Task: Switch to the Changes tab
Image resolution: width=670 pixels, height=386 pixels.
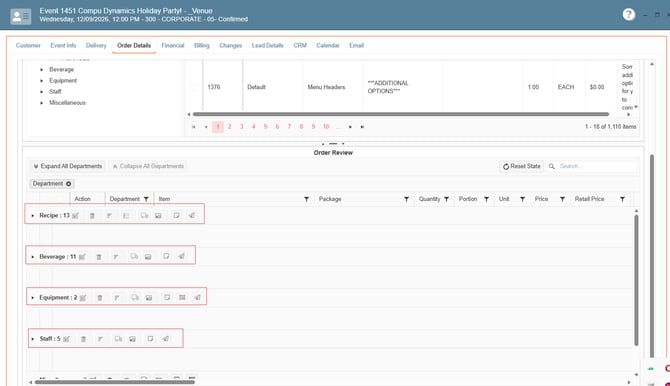Action: click(x=230, y=45)
